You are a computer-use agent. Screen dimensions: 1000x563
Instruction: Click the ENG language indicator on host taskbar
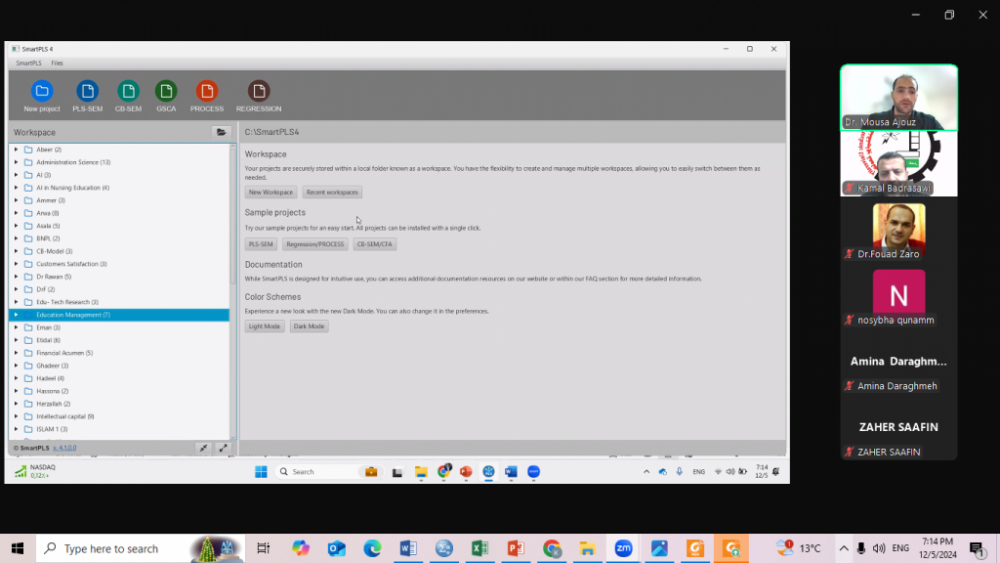[900, 548]
